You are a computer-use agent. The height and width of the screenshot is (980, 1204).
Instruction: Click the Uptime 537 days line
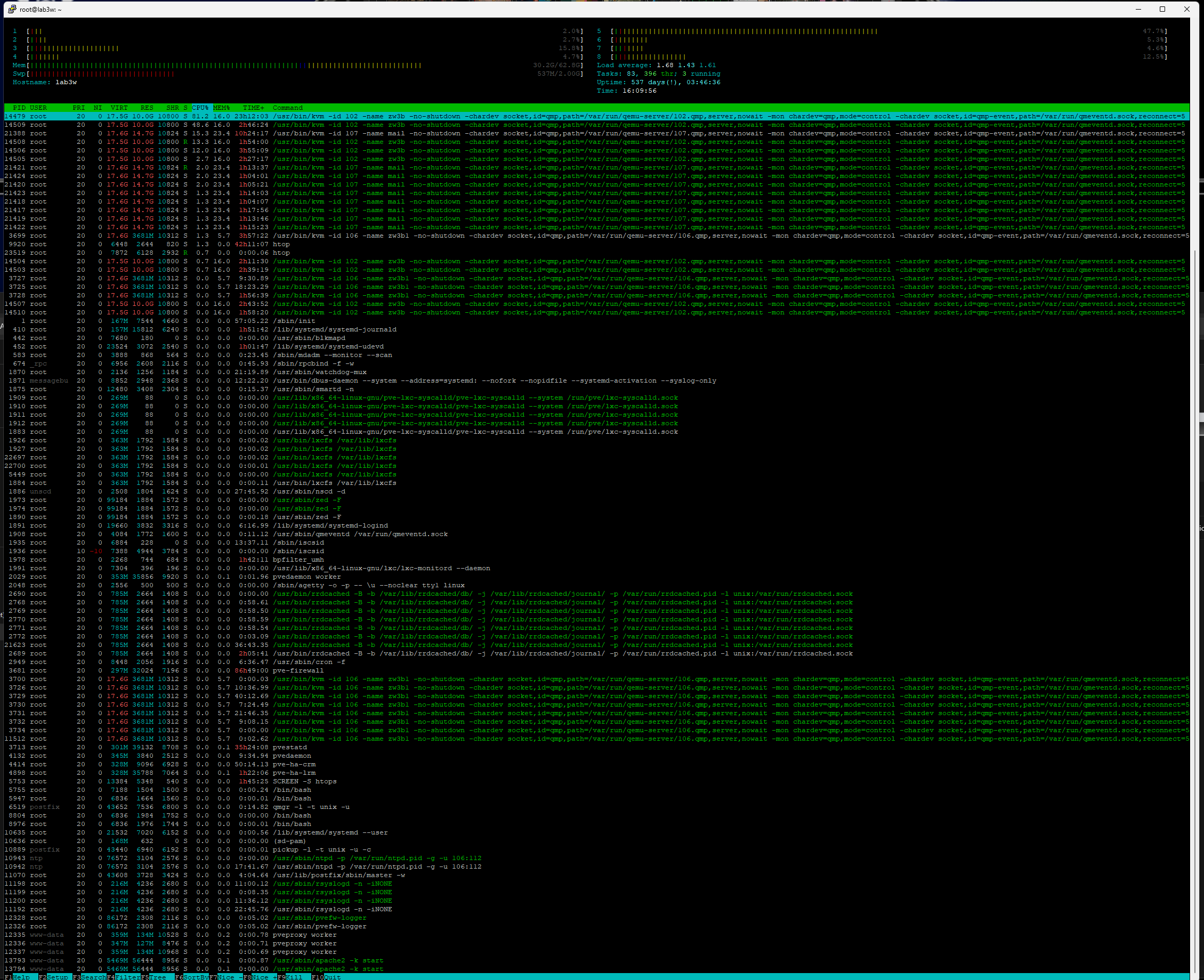point(658,83)
